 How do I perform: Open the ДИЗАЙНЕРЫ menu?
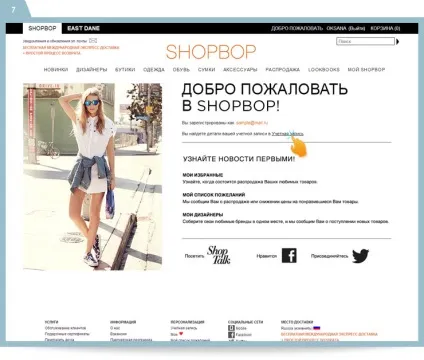point(91,70)
